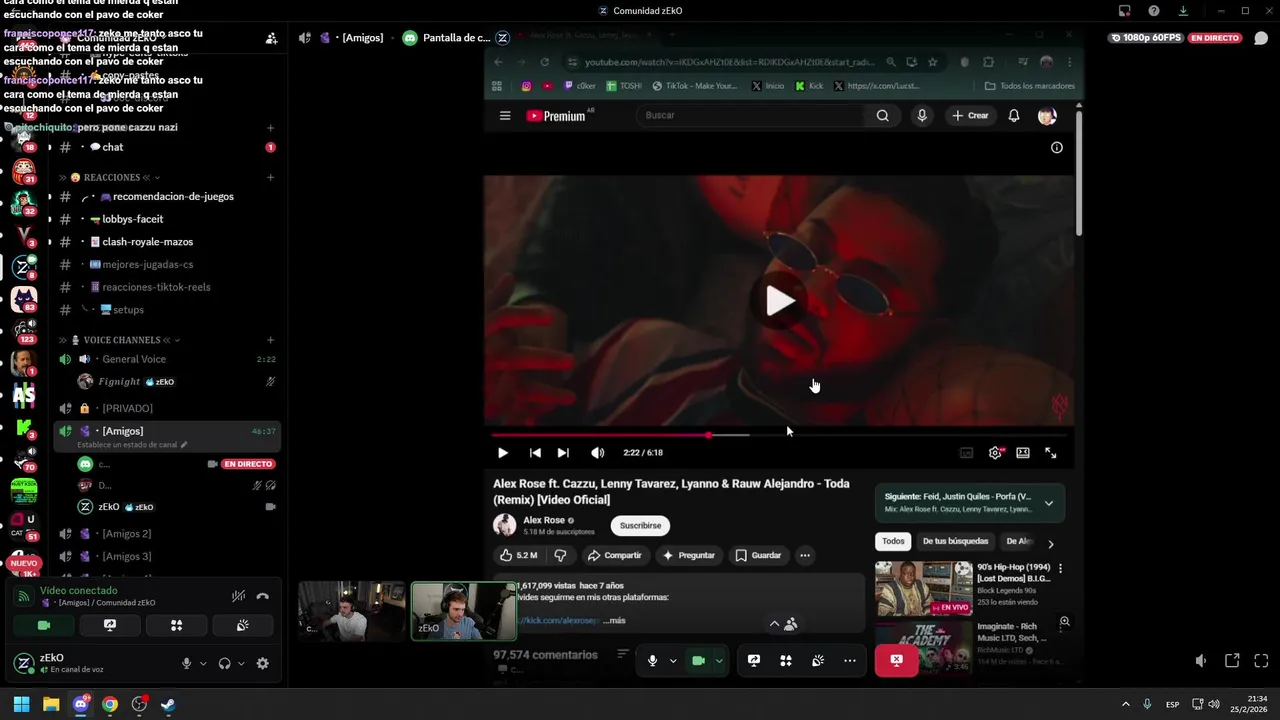The height and width of the screenshot is (720, 1280).
Task: Open Discord inbox icon in the title bar
Action: click(x=1124, y=11)
